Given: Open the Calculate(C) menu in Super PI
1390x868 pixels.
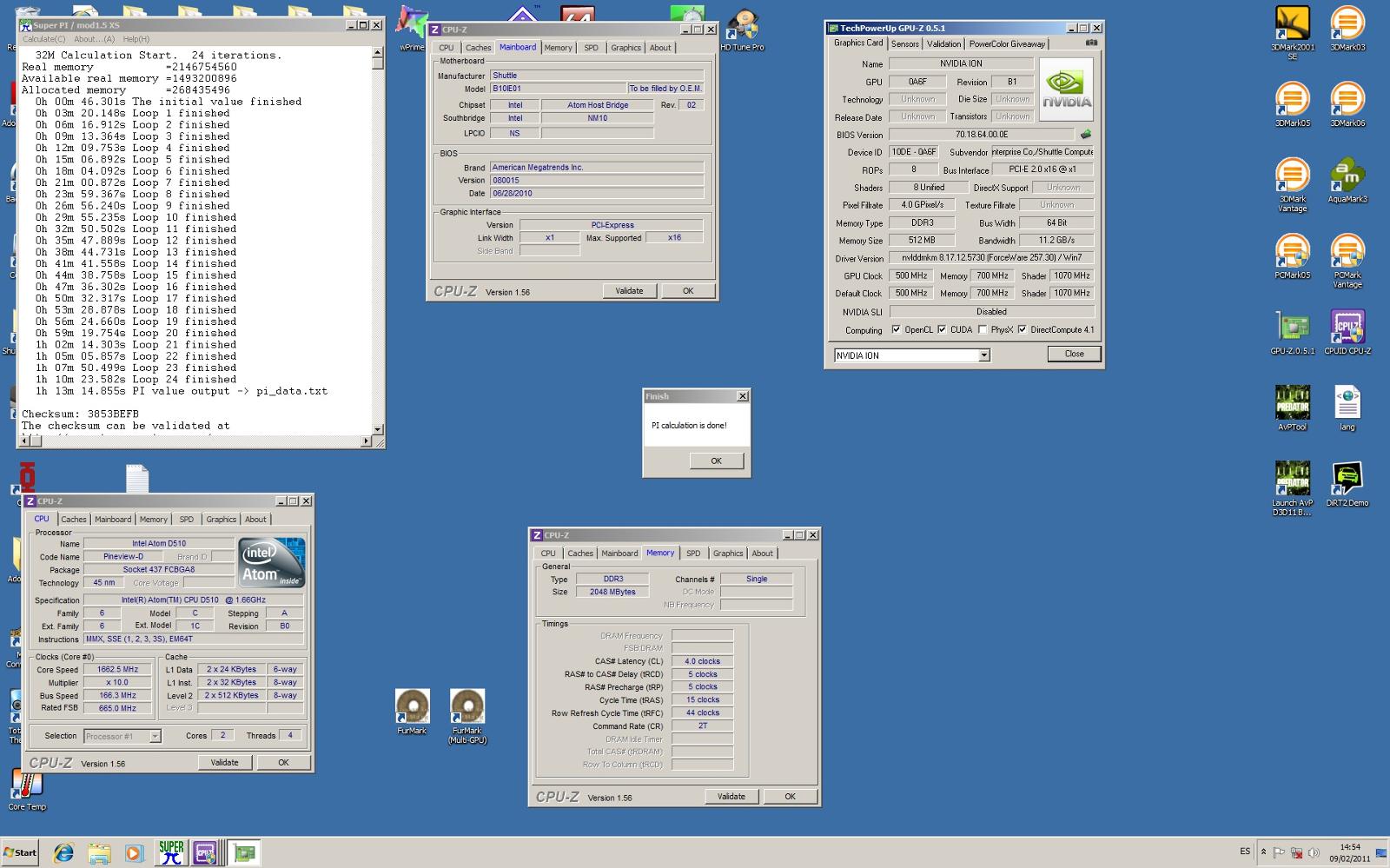Looking at the screenshot, I should [x=43, y=39].
